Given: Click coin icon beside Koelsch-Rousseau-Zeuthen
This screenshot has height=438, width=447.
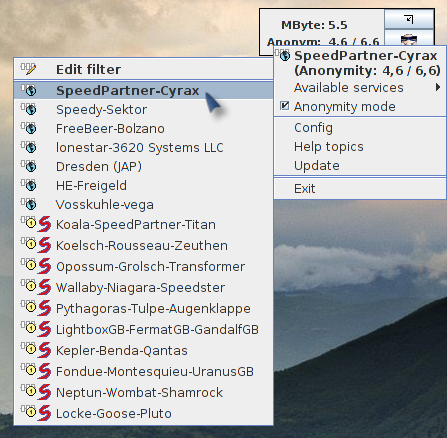Looking at the screenshot, I should 30,244.
